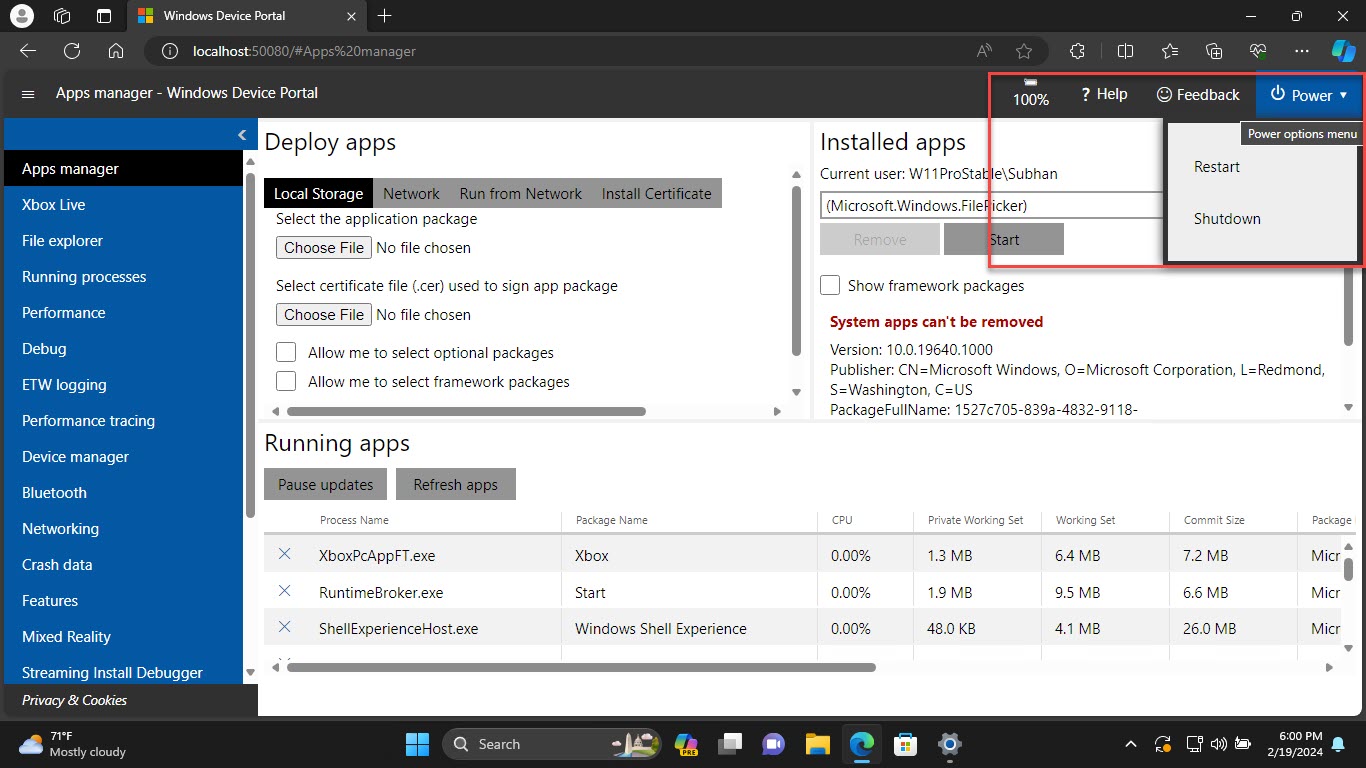Viewport: 1366px width, 768px height.
Task: Open the Favorites list icon
Action: pyautogui.click(x=1170, y=51)
